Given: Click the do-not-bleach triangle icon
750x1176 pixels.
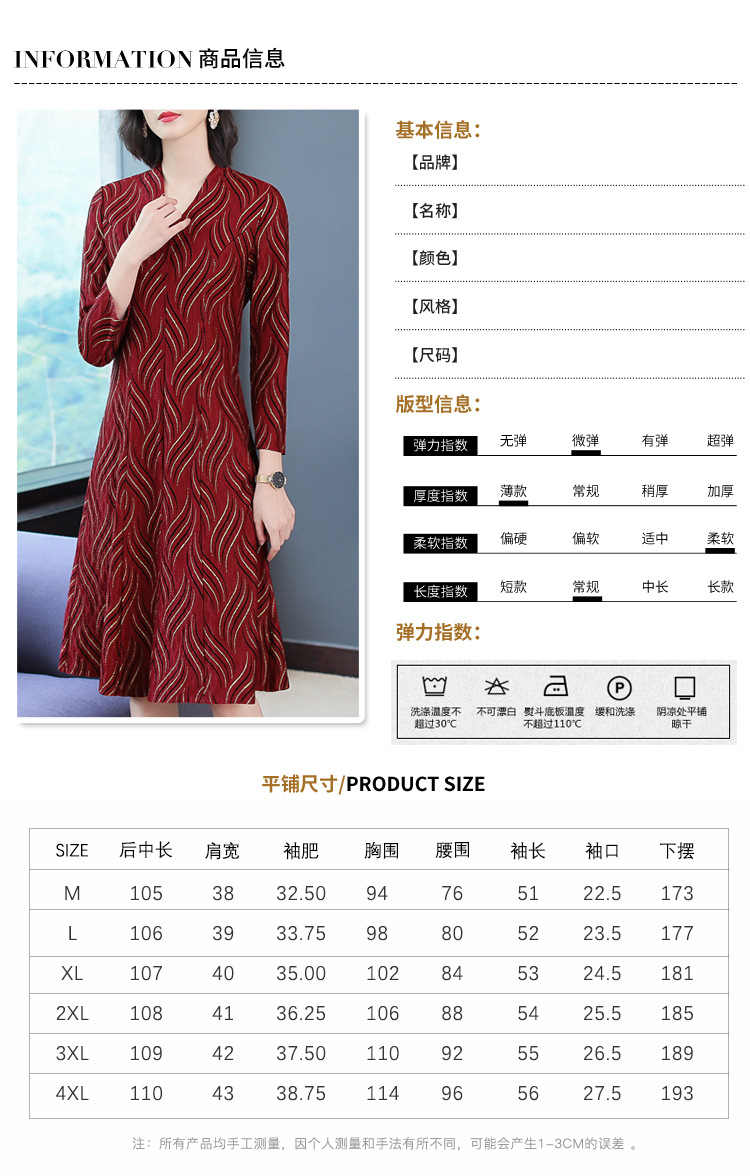Looking at the screenshot, I should pyautogui.click(x=496, y=686).
